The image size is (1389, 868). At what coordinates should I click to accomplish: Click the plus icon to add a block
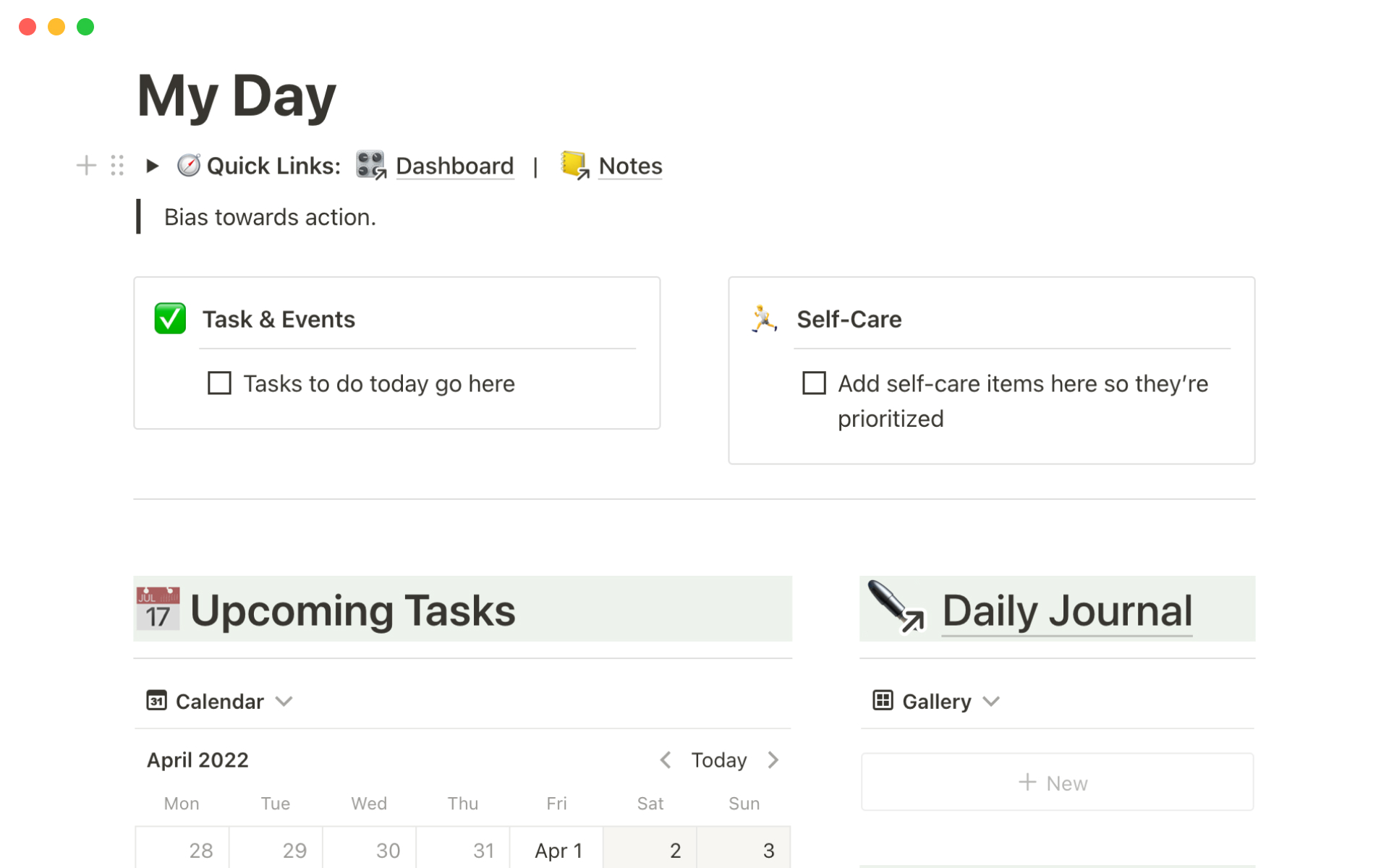click(x=86, y=166)
